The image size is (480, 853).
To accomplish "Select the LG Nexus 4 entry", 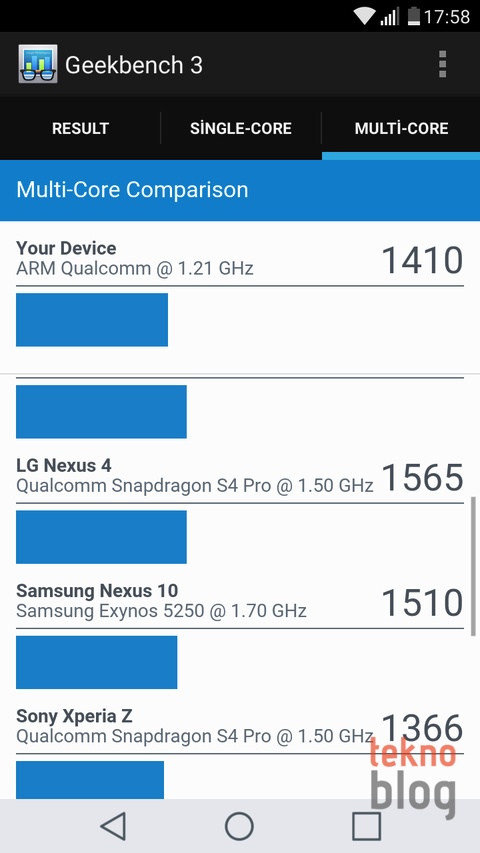I will coord(240,476).
